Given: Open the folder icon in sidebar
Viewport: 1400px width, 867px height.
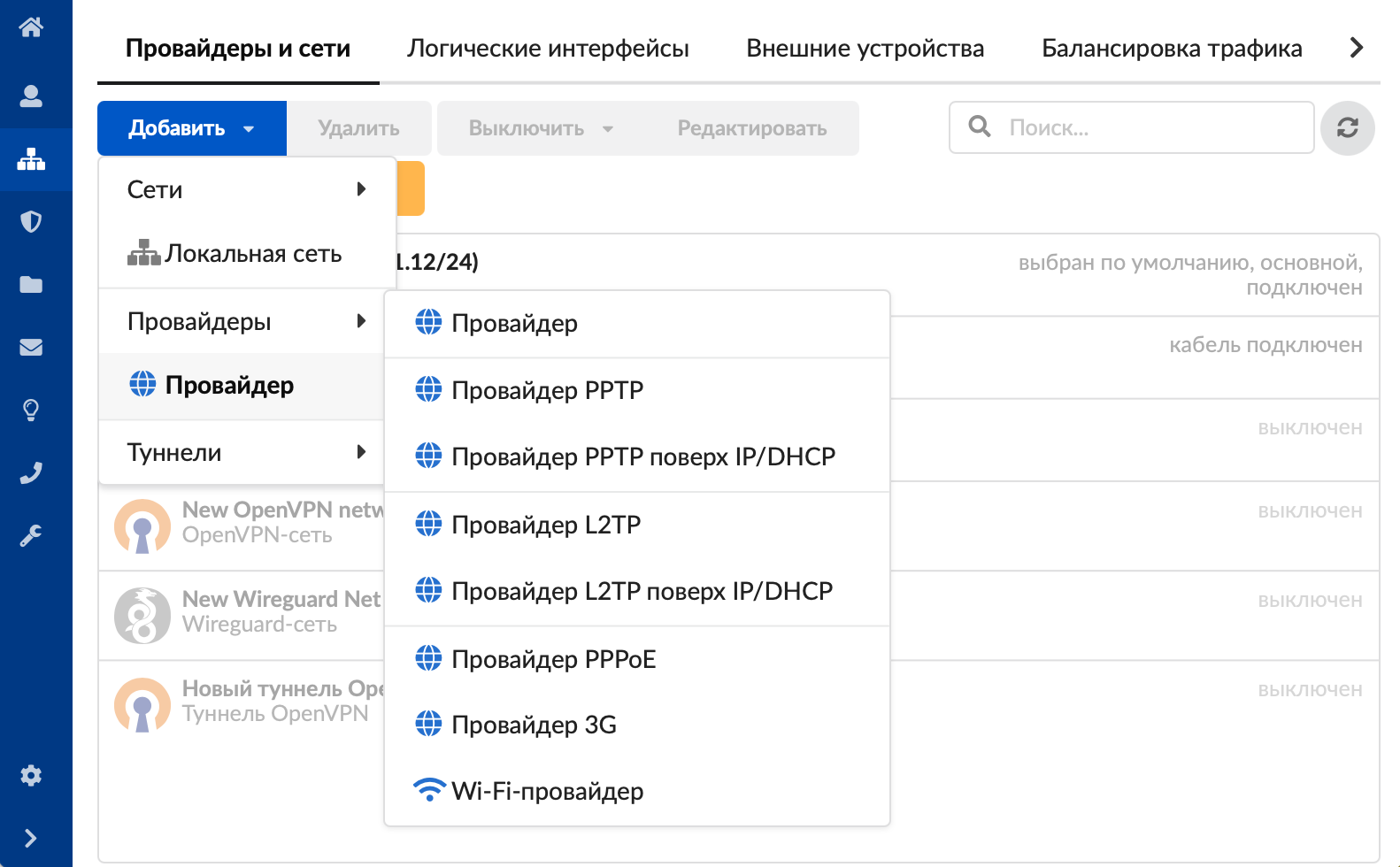Looking at the screenshot, I should [x=31, y=284].
